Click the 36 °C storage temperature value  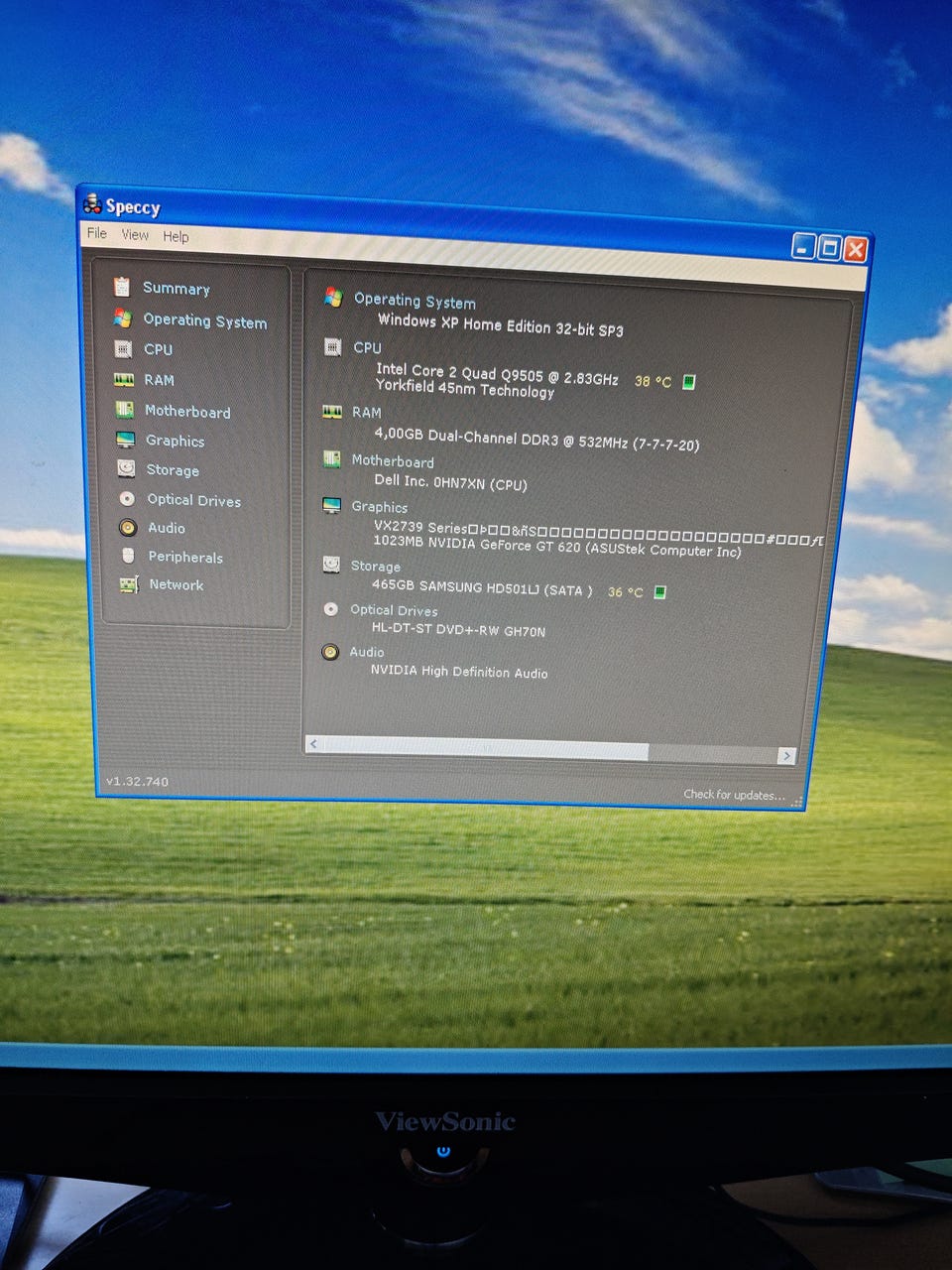tap(625, 592)
